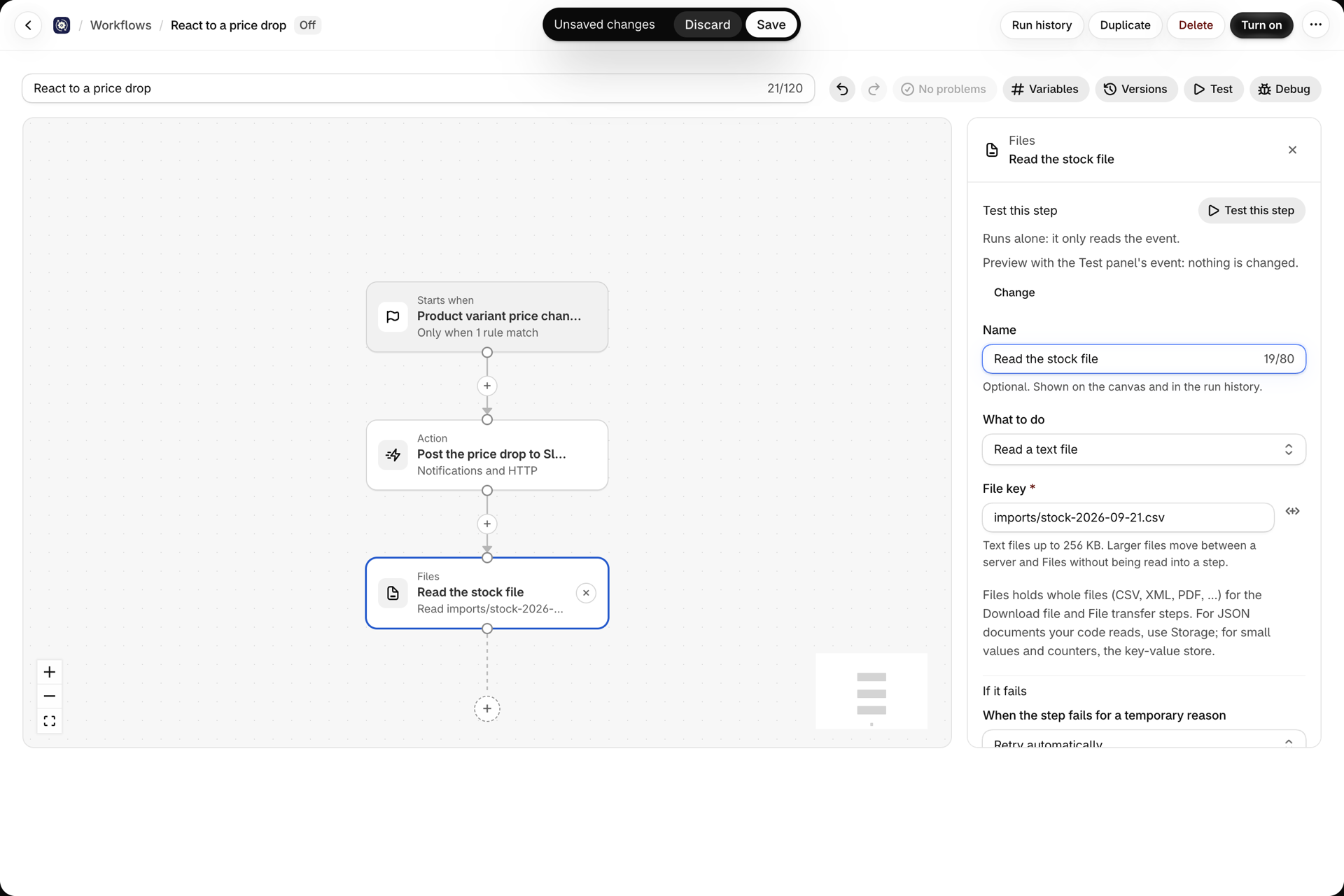1344x896 pixels.
Task: Add a step below the trigger node
Action: (487, 386)
